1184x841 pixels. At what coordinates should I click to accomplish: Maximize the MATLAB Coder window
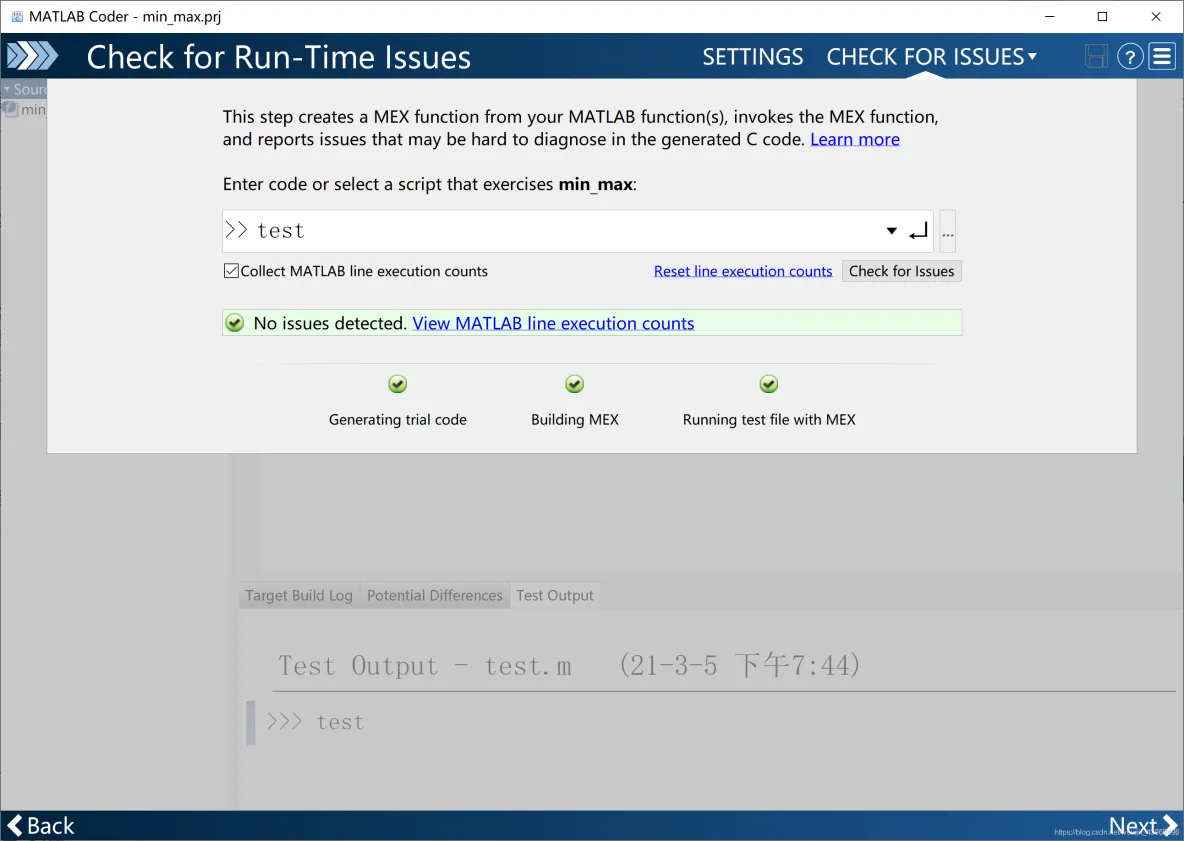[1102, 16]
